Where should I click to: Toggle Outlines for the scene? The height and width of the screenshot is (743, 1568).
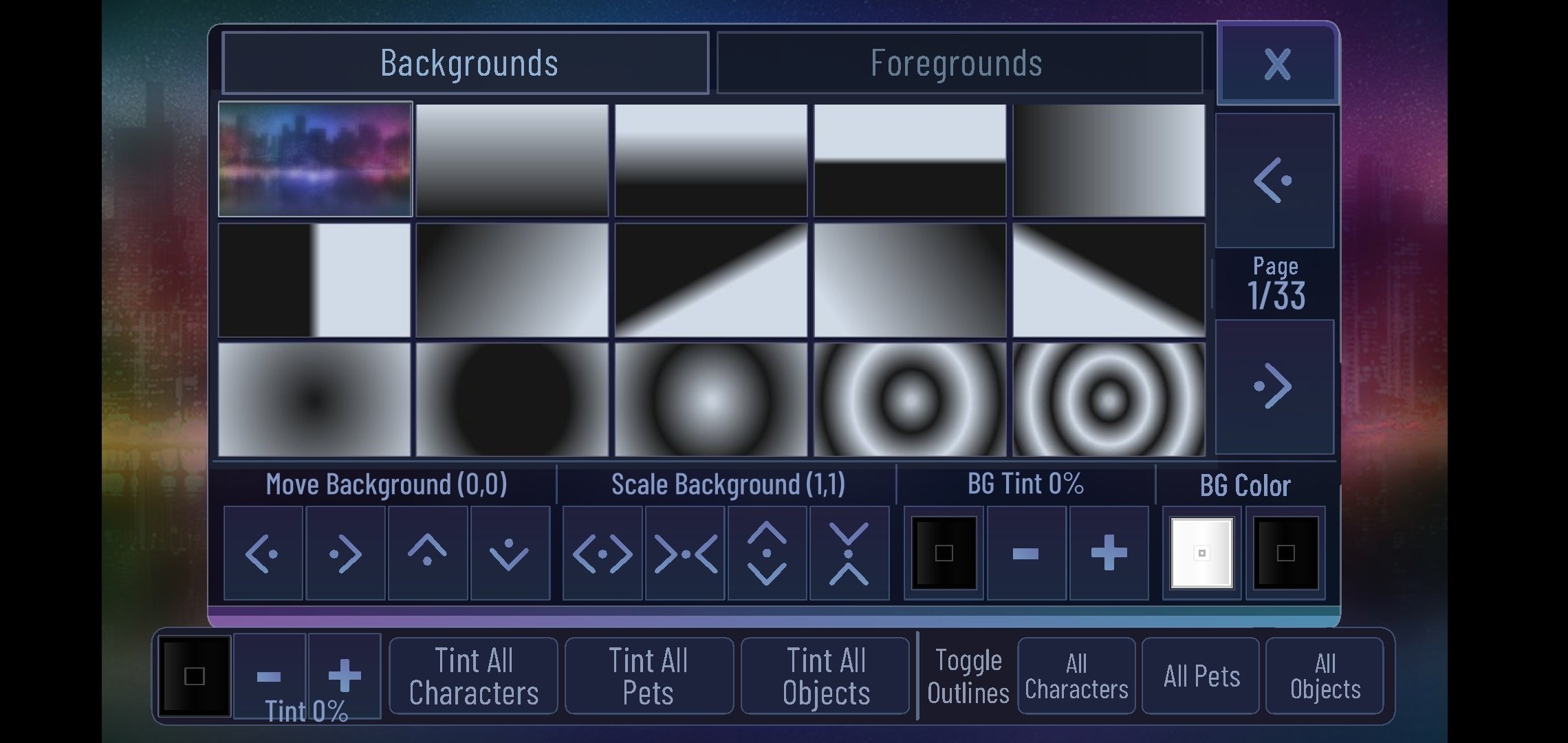tap(968, 676)
